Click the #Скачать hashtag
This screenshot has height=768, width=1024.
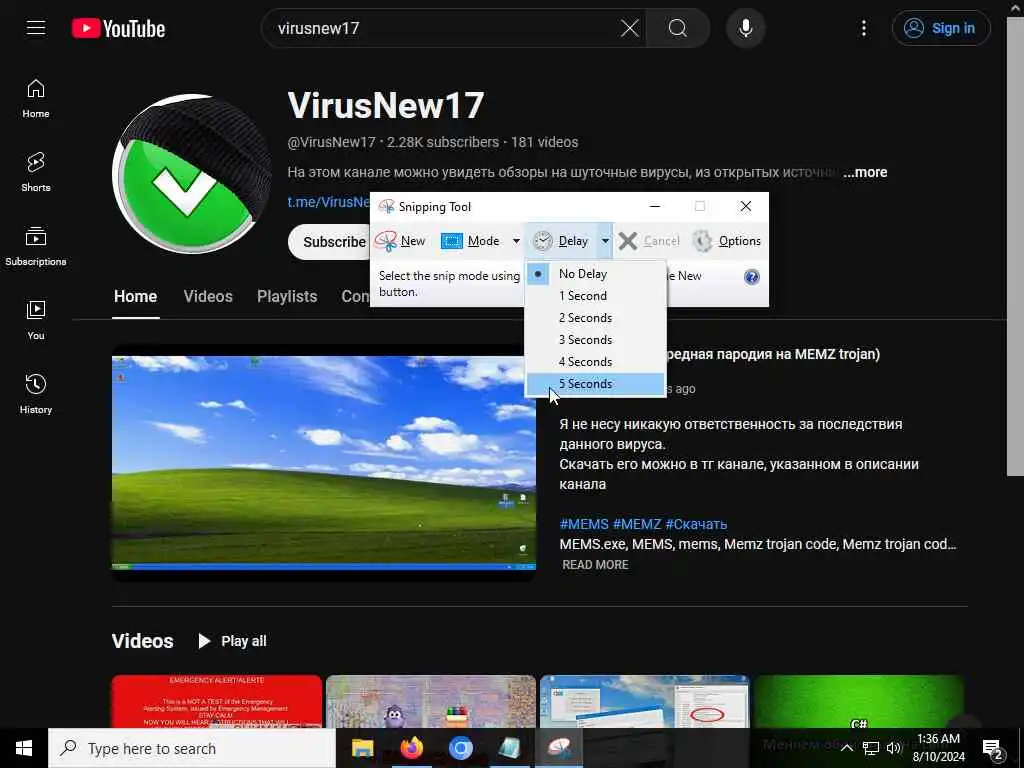pyautogui.click(x=696, y=524)
